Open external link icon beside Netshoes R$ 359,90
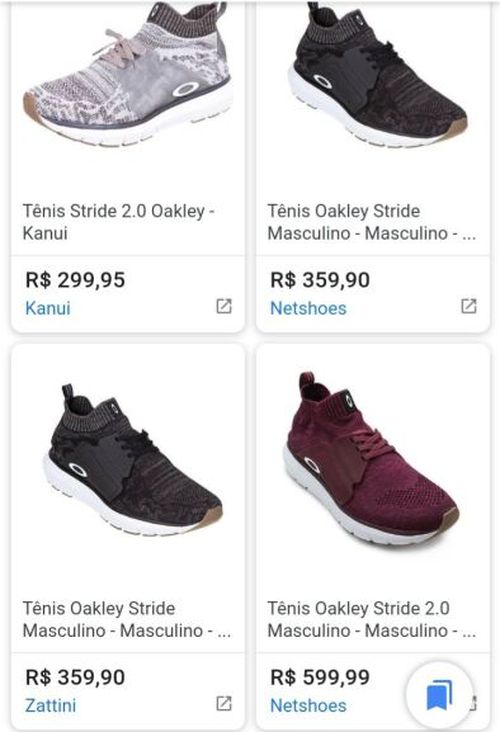The image size is (500, 732). pos(468,306)
